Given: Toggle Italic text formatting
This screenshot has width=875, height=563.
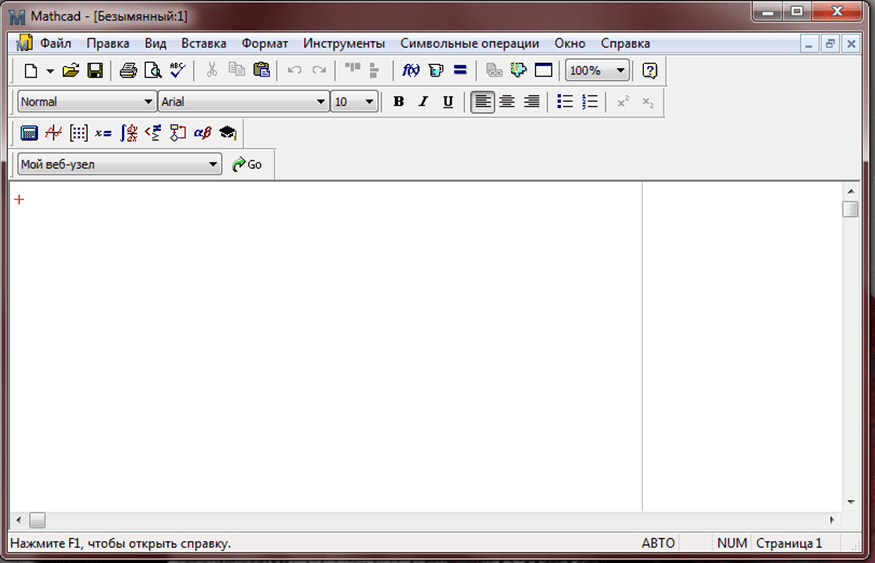Looking at the screenshot, I should [423, 101].
